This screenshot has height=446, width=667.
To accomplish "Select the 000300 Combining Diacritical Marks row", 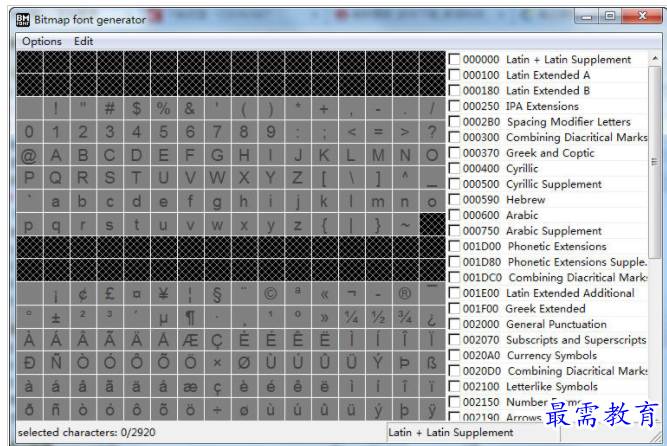I will pos(547,137).
